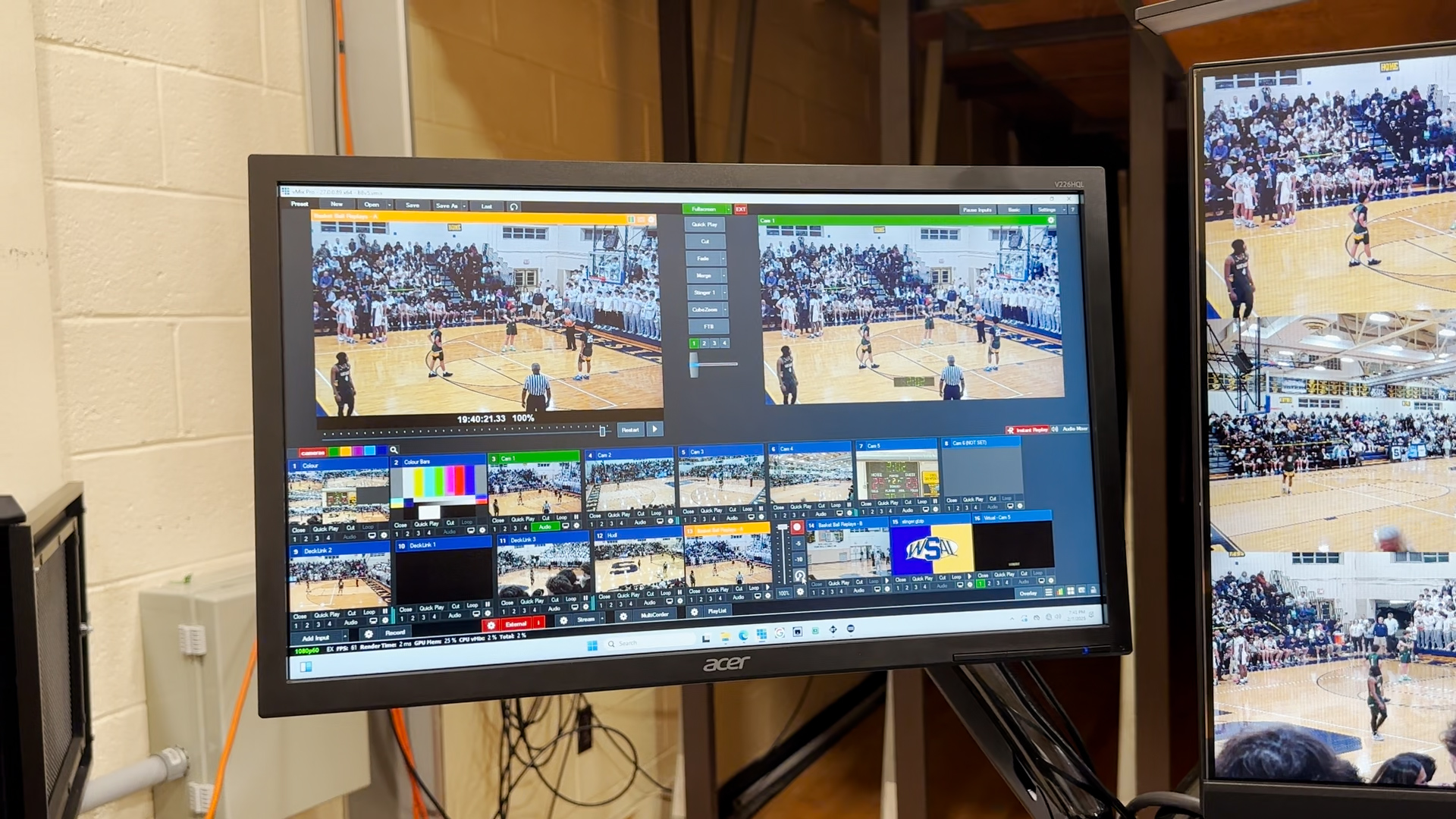Expand the Fade transition dropdown arrow
This screenshot has width=1456, height=819.
[x=724, y=259]
